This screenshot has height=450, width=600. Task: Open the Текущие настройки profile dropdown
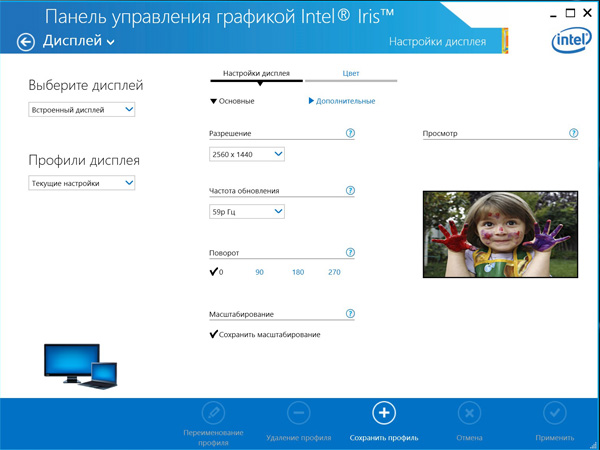(x=82, y=183)
